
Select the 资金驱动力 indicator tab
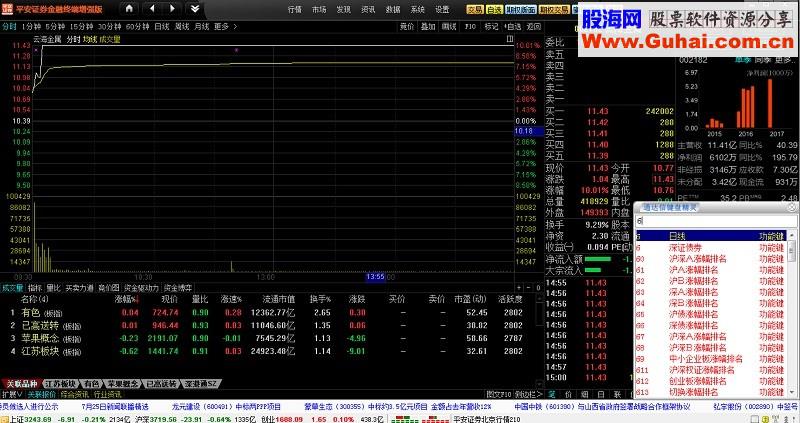click(142, 288)
